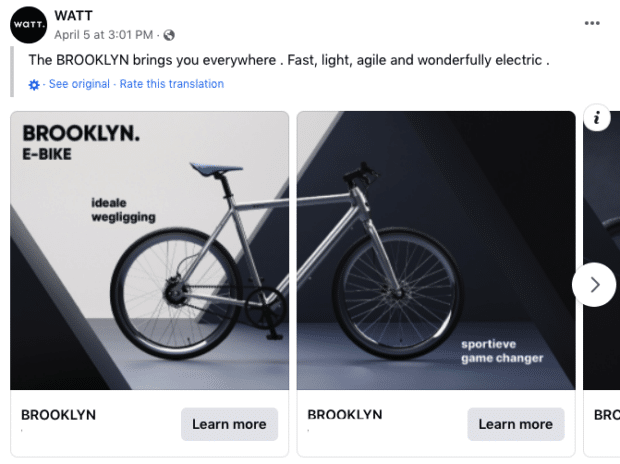Viewport: 620px width, 464px height.
Task: Click the second card's BROOKLYN title
Action: (x=344, y=415)
